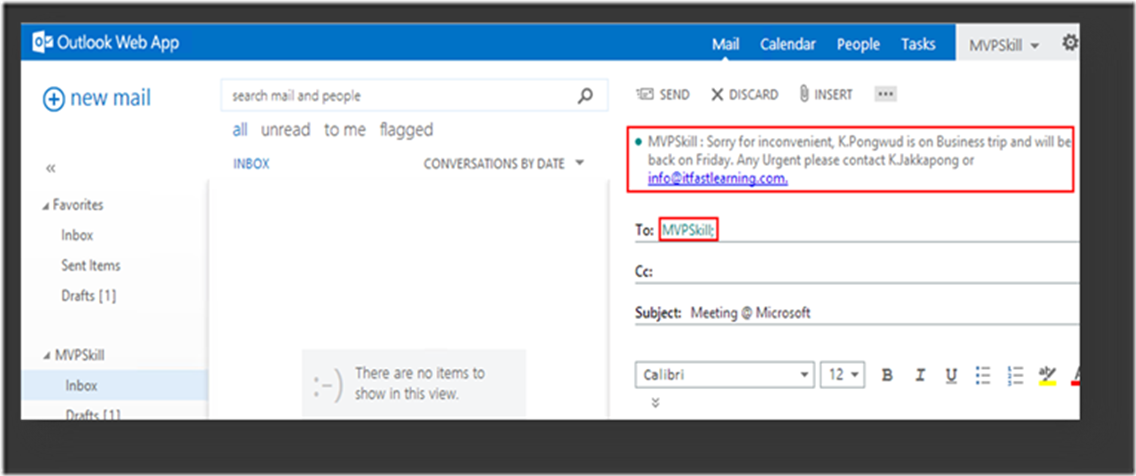Click the new mail plus icon
Screen dimensions: 1136x476
click(54, 99)
